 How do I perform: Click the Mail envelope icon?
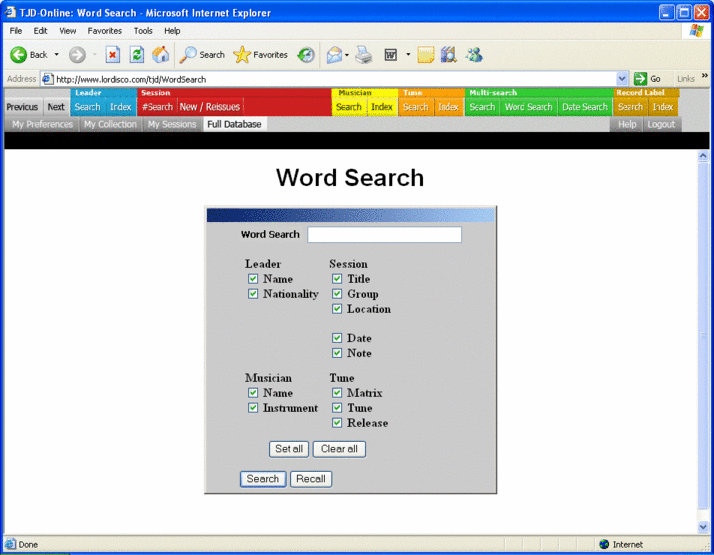(334, 55)
